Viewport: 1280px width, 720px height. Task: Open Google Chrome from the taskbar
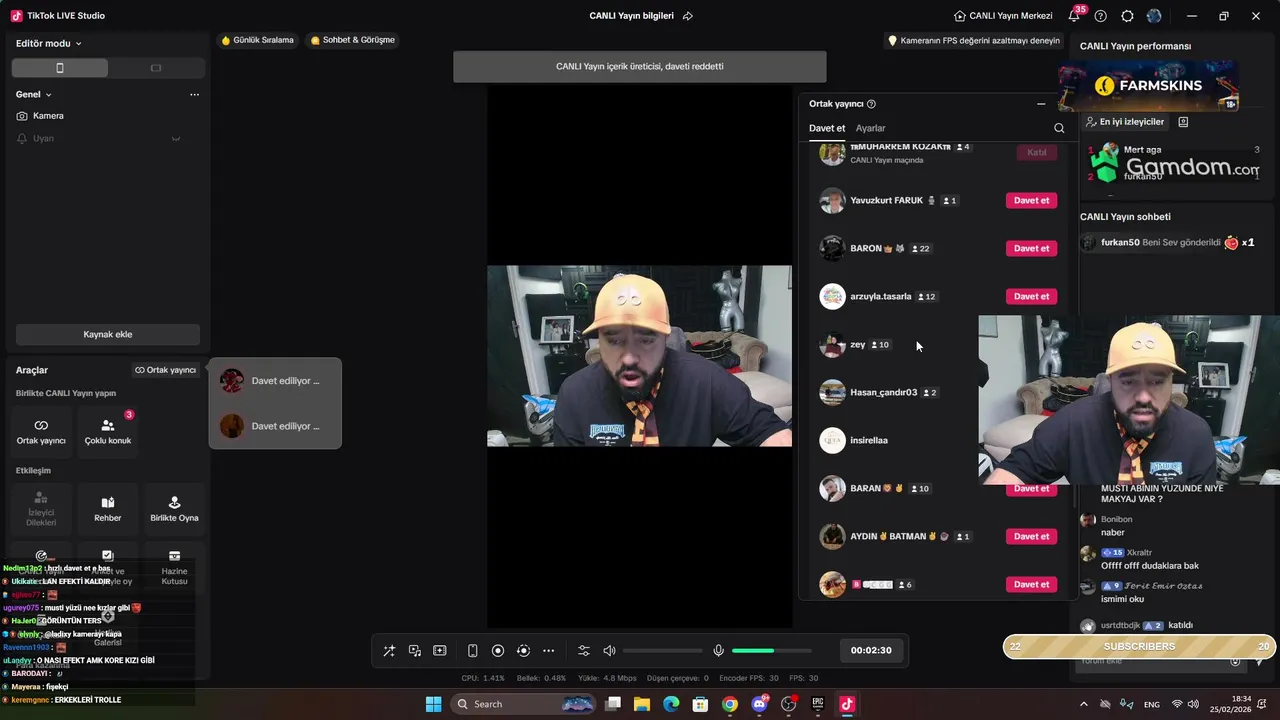click(x=730, y=704)
